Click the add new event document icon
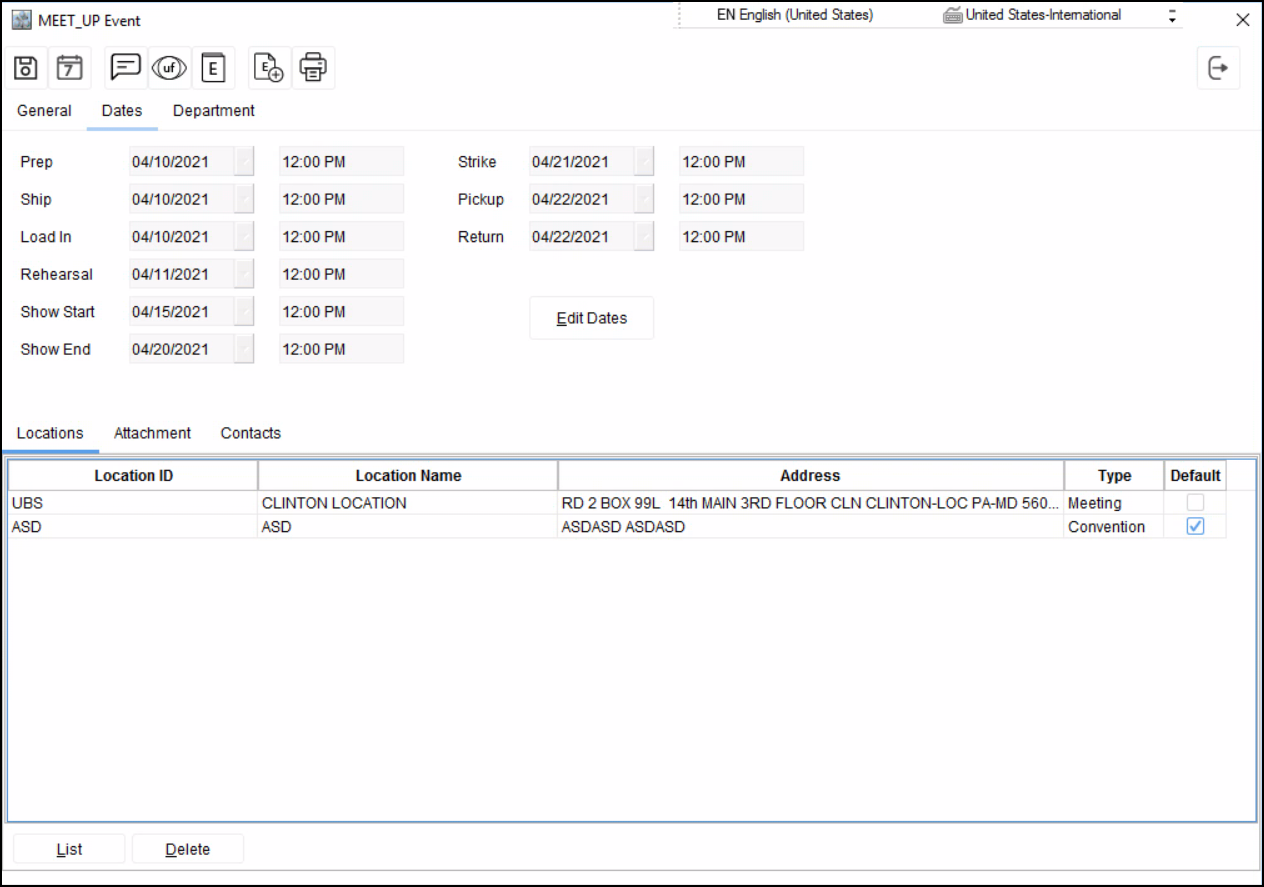The width and height of the screenshot is (1264, 887). tap(269, 68)
